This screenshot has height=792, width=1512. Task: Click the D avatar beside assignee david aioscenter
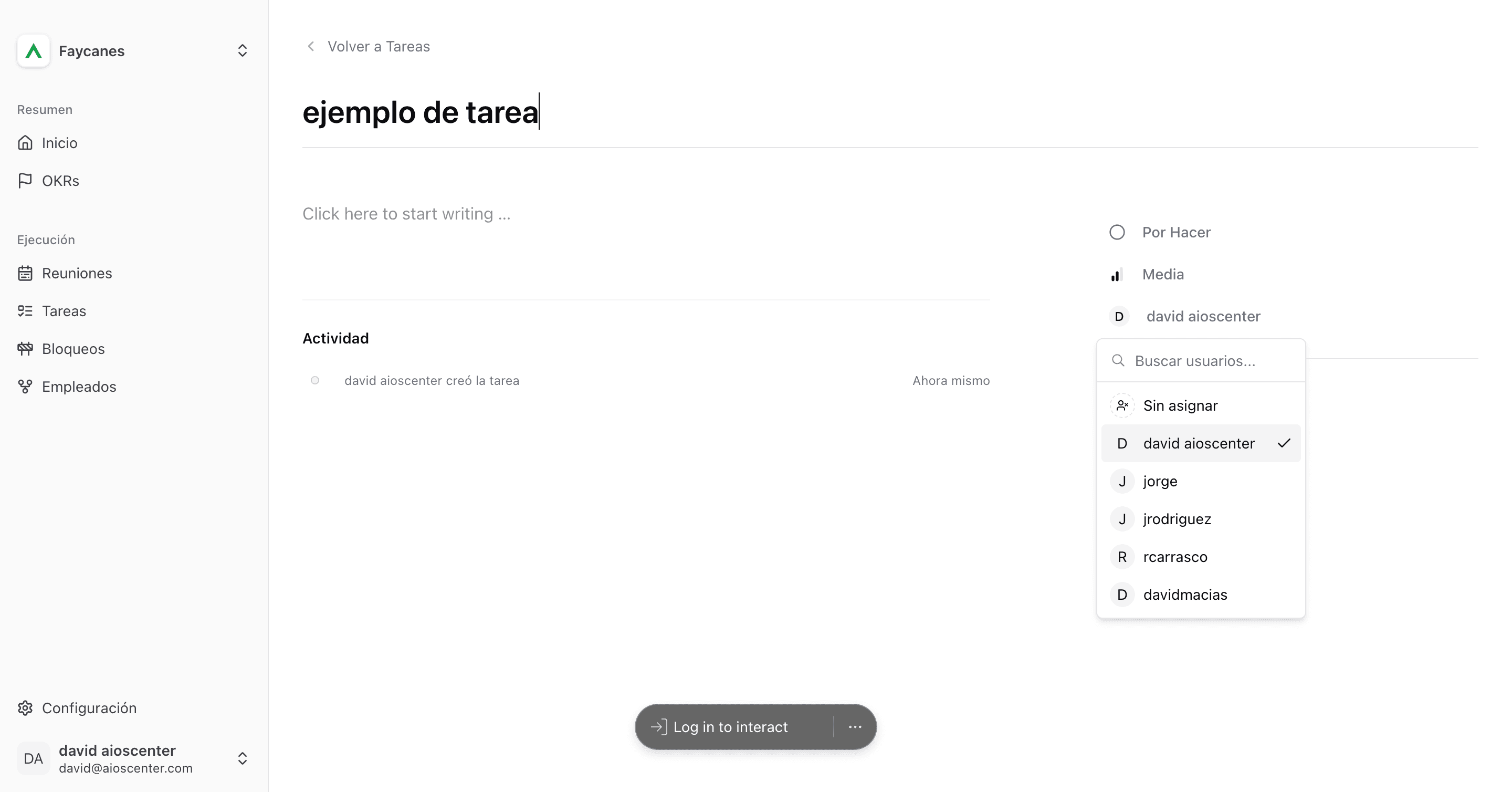point(1119,317)
